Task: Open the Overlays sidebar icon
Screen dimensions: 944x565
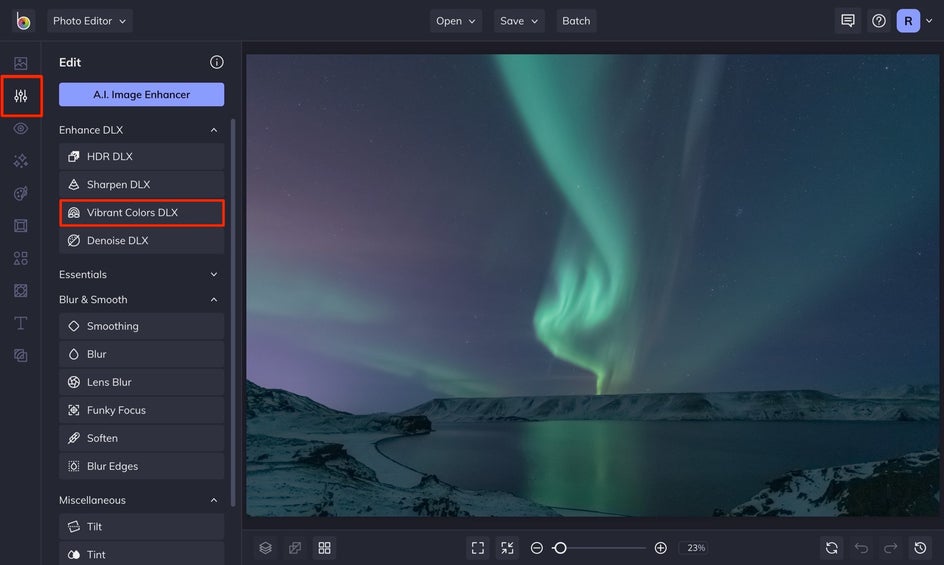Action: (x=20, y=291)
